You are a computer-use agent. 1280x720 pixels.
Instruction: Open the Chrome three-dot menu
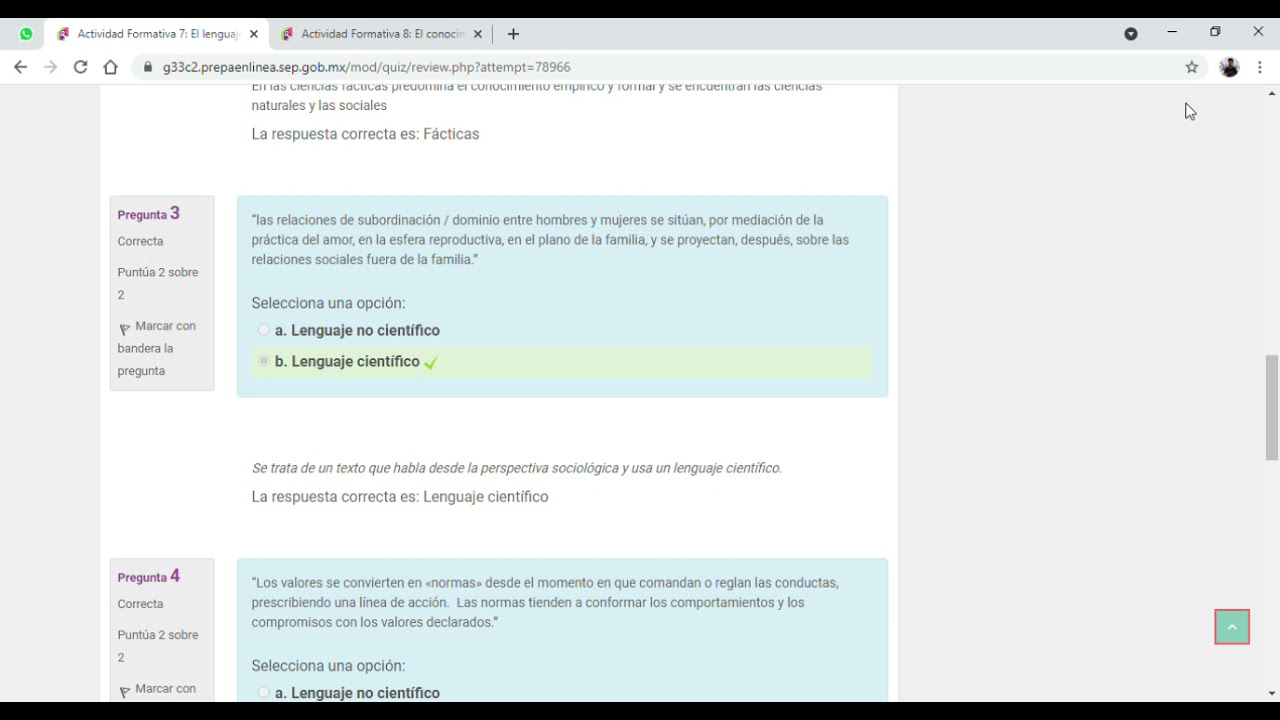[x=1260, y=67]
